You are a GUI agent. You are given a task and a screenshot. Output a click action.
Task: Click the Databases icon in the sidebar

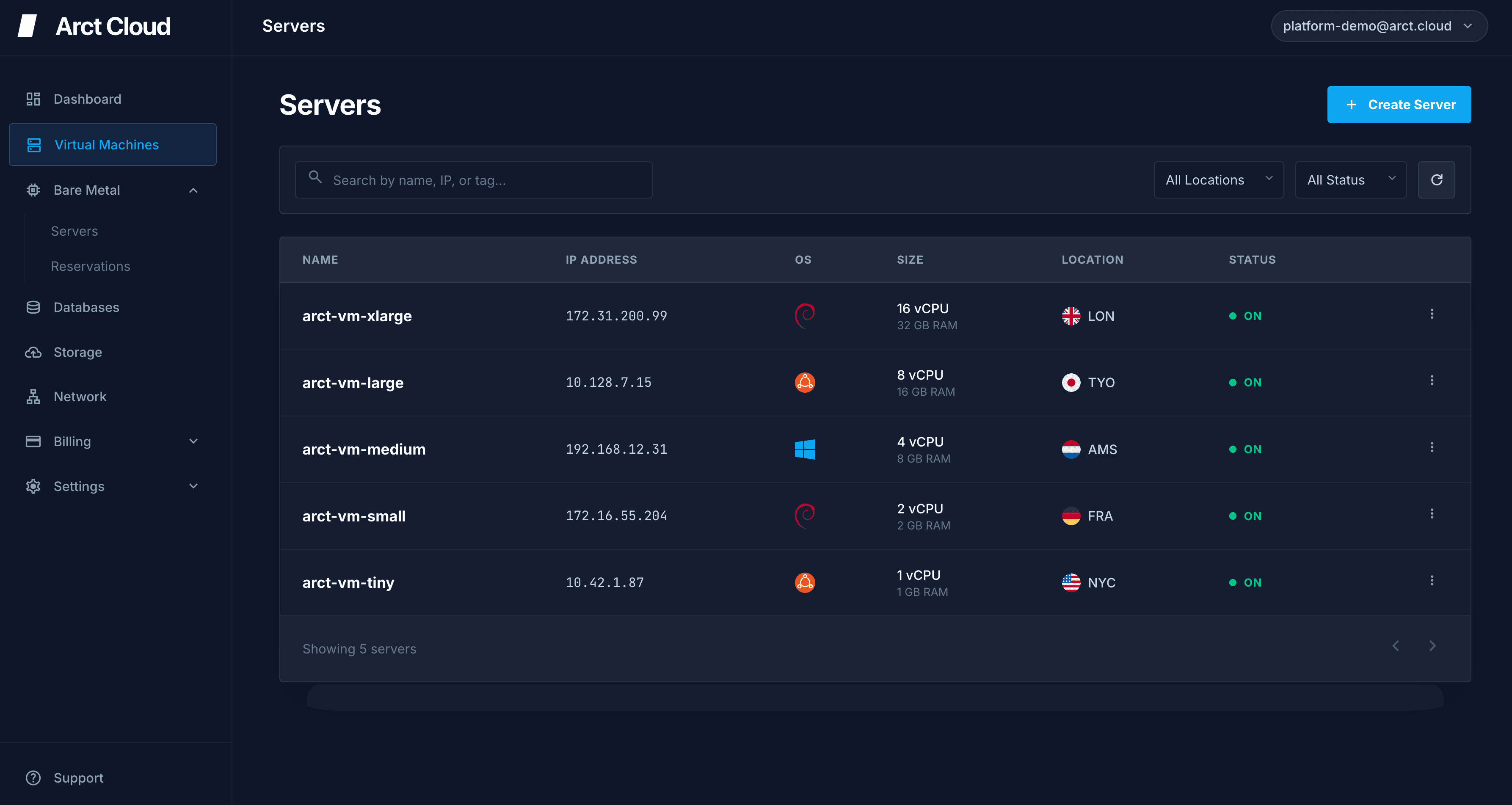coord(33,307)
